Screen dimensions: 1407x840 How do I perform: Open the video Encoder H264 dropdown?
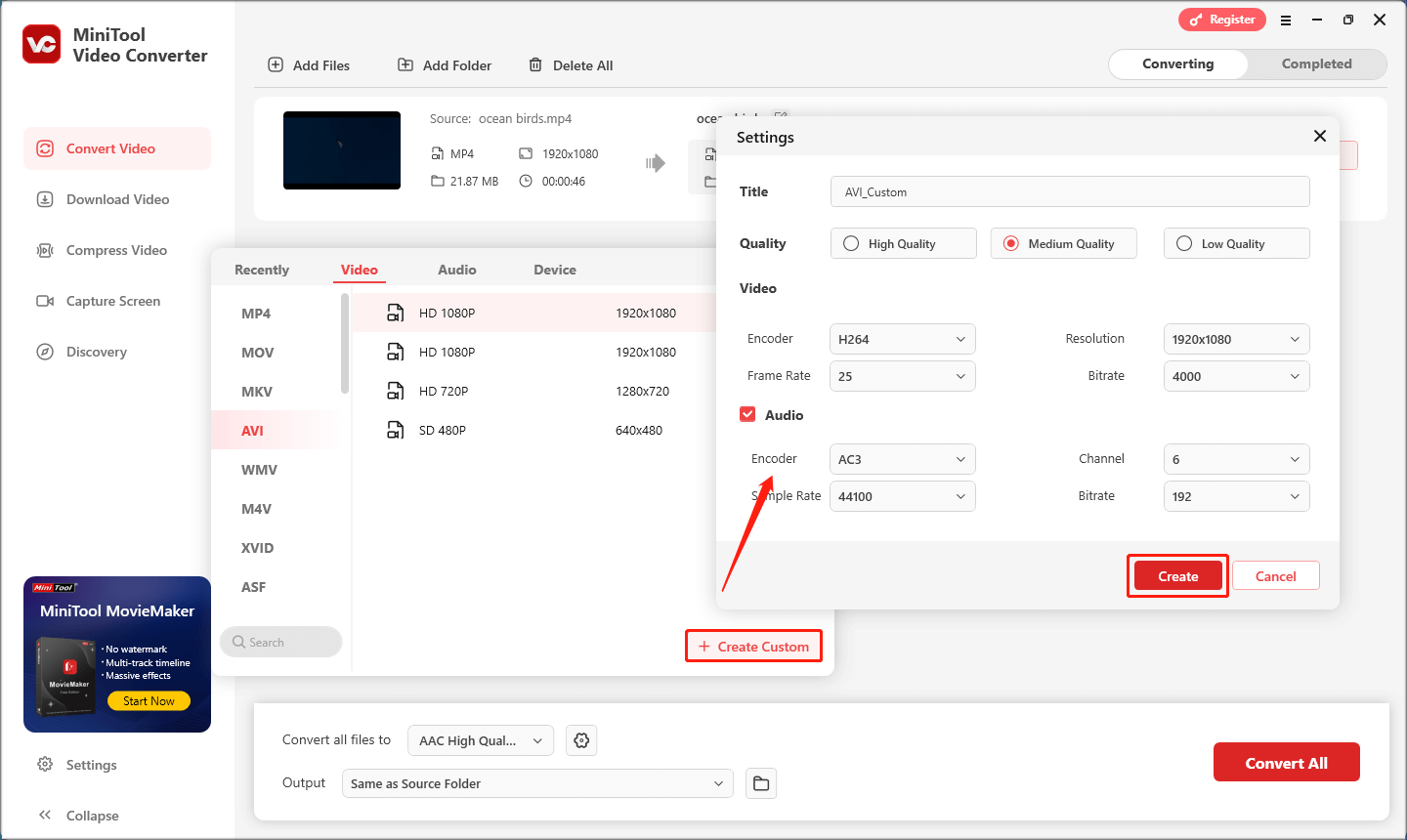click(x=903, y=339)
